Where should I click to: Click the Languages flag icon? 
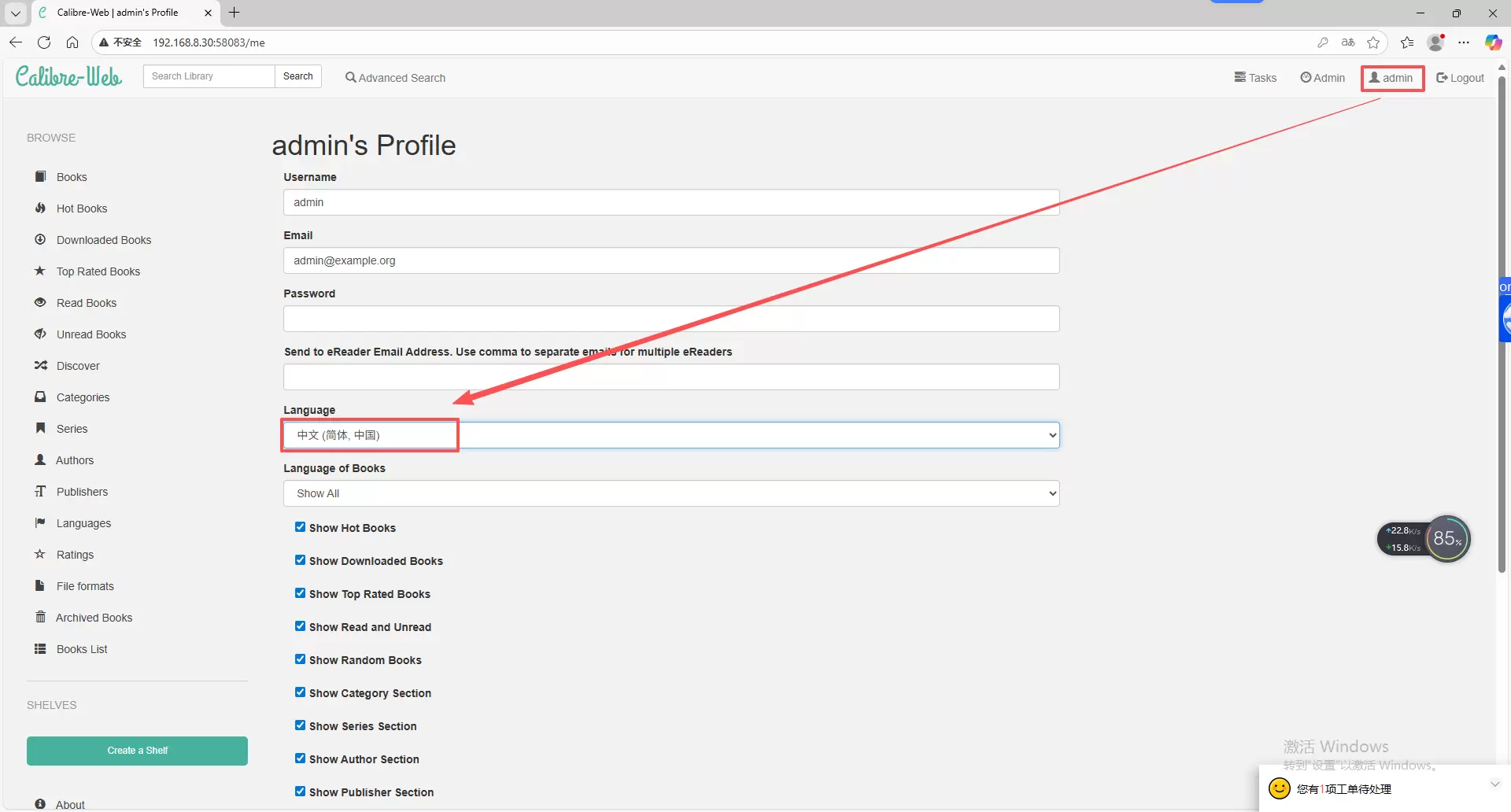click(40, 523)
